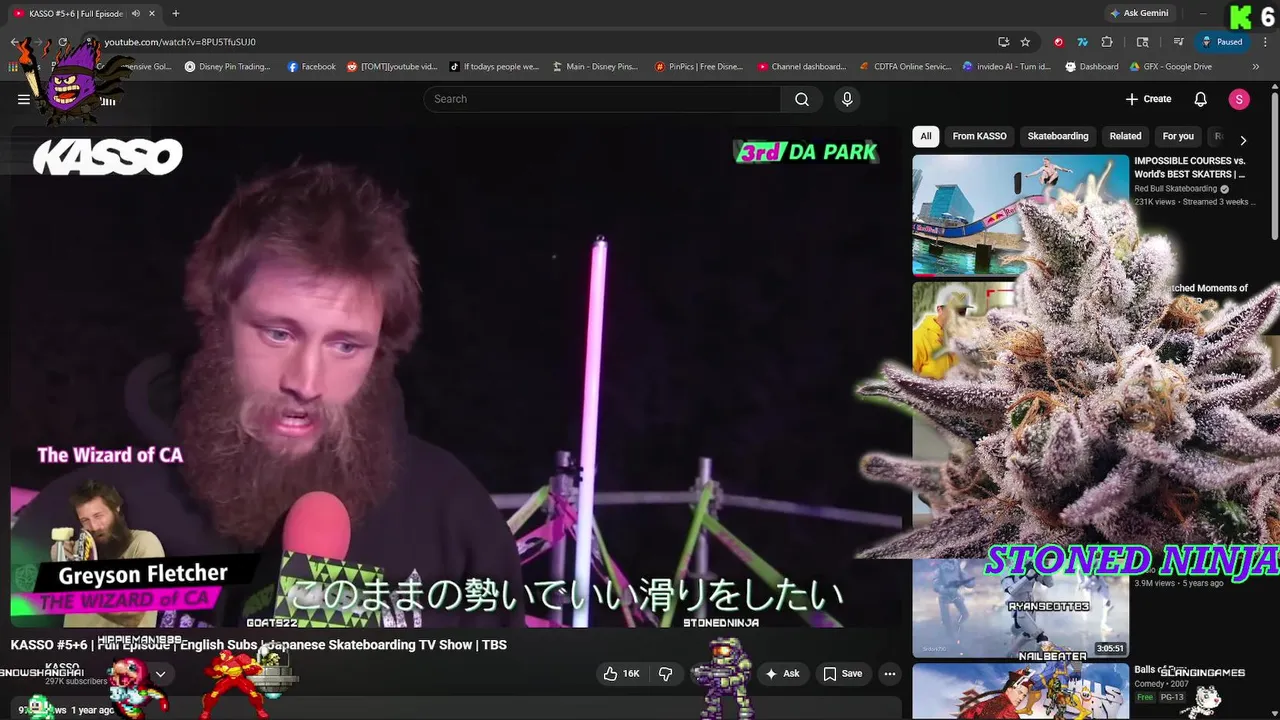1280x720 pixels.
Task: Open CDTFA Online Services bookmark
Action: 906,67
